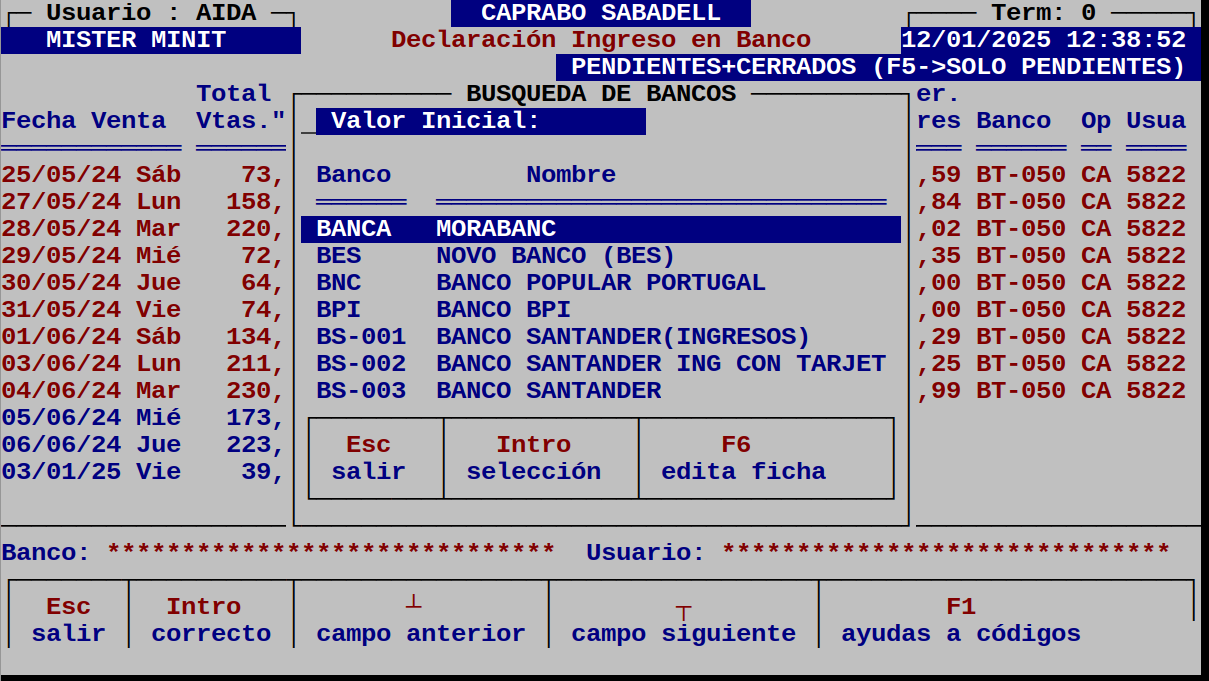Click the CAPRABO SABADELL header
Viewport: 1209px width, 681px height.
[x=602, y=13]
